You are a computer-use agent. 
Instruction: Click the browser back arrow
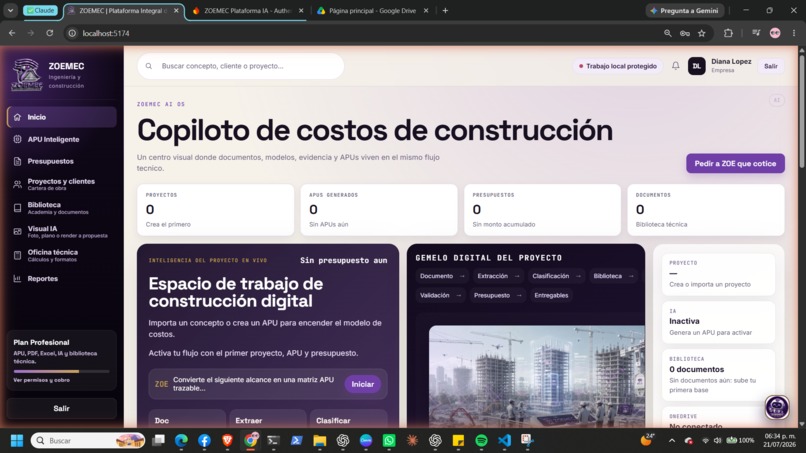[x=12, y=33]
